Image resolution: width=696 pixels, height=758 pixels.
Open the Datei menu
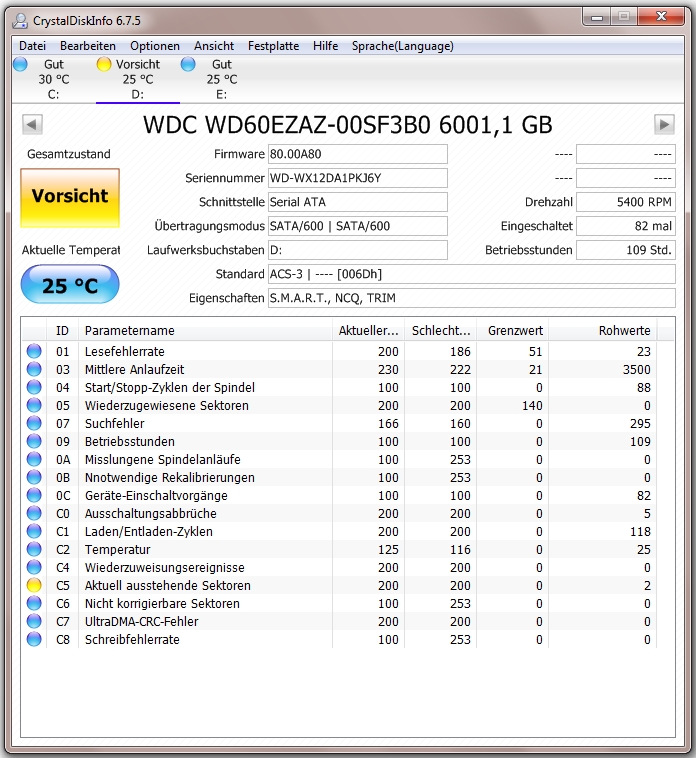(x=32, y=46)
